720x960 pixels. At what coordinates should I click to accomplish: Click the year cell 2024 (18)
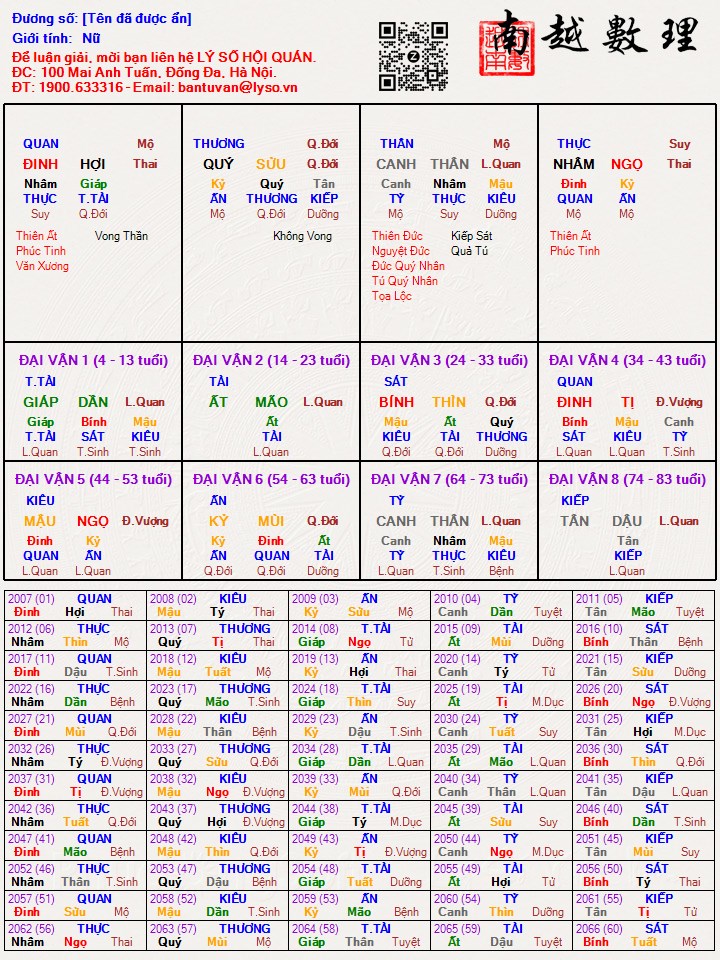click(359, 696)
